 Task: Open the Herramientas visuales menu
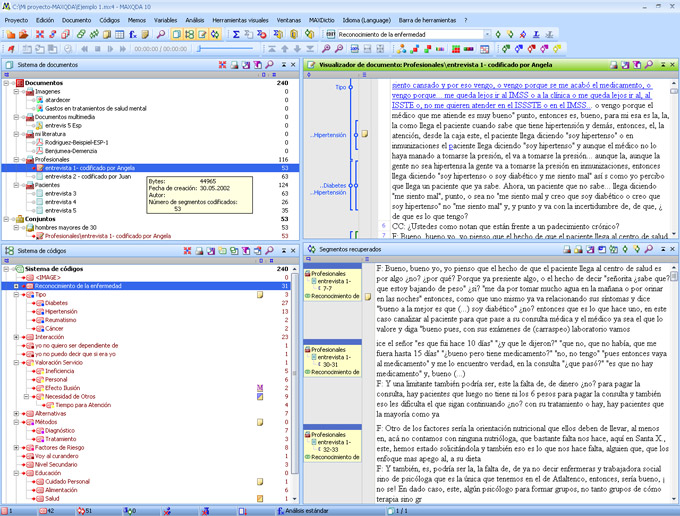240,20
